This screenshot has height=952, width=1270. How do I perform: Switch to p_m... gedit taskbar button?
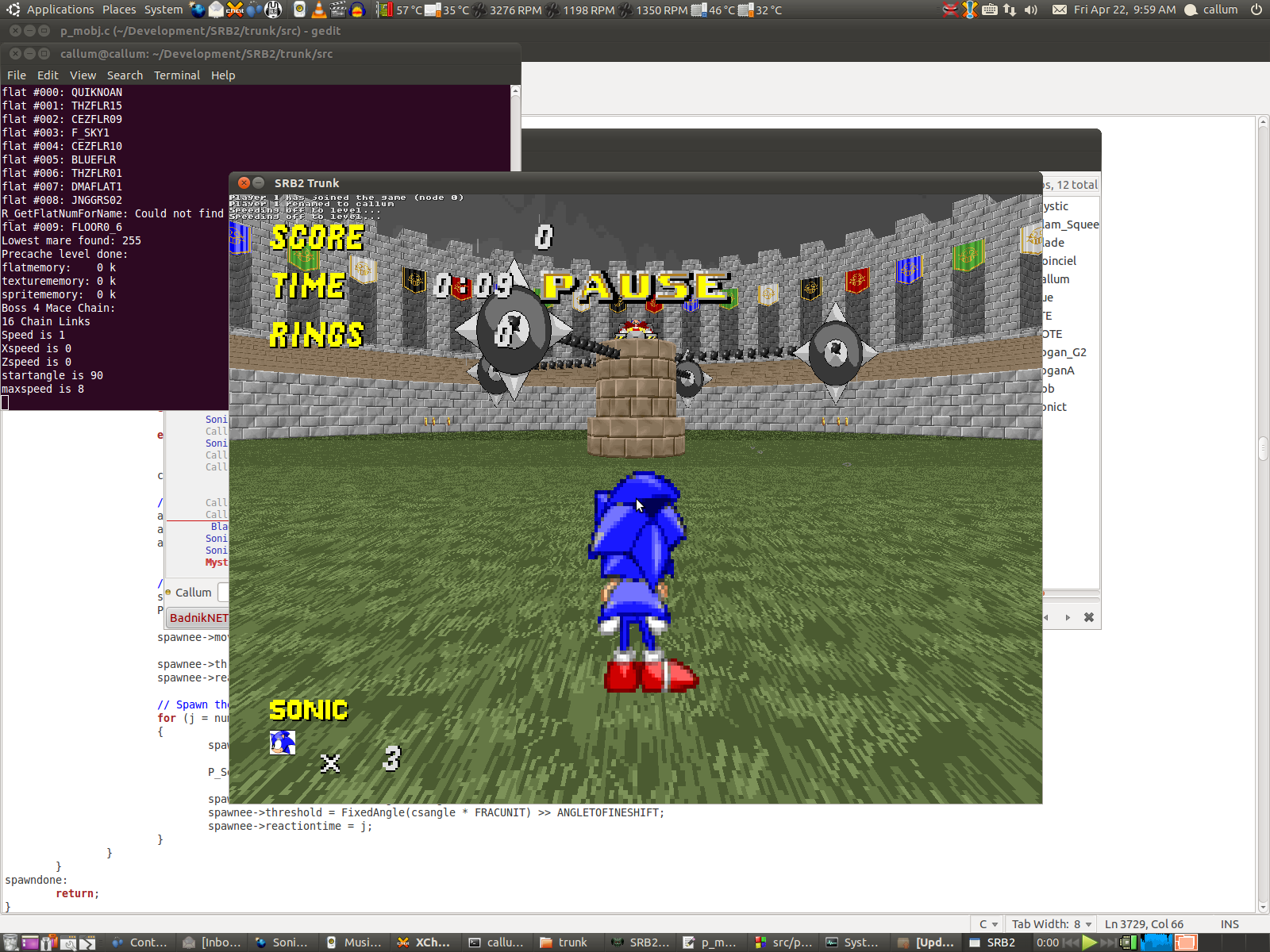(710, 942)
